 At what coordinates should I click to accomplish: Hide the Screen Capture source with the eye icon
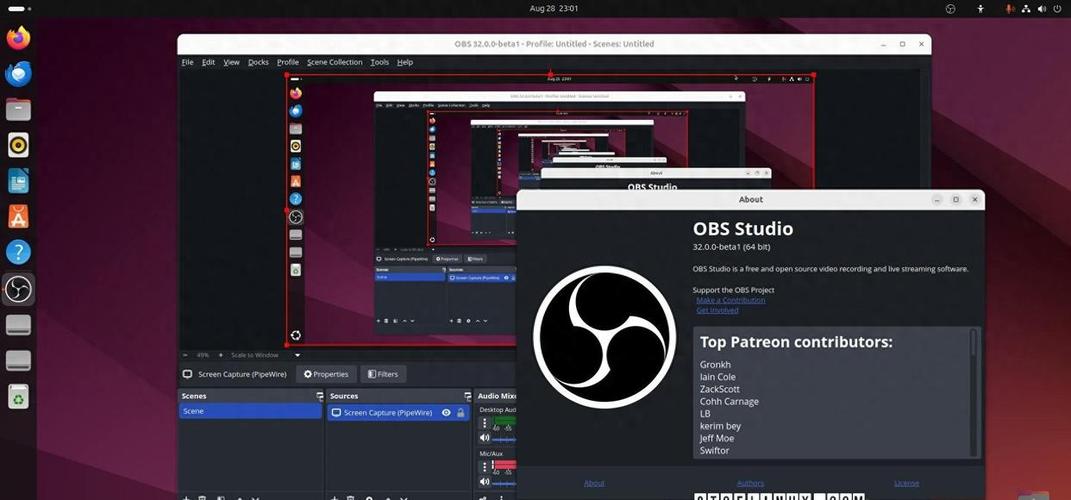[446, 413]
